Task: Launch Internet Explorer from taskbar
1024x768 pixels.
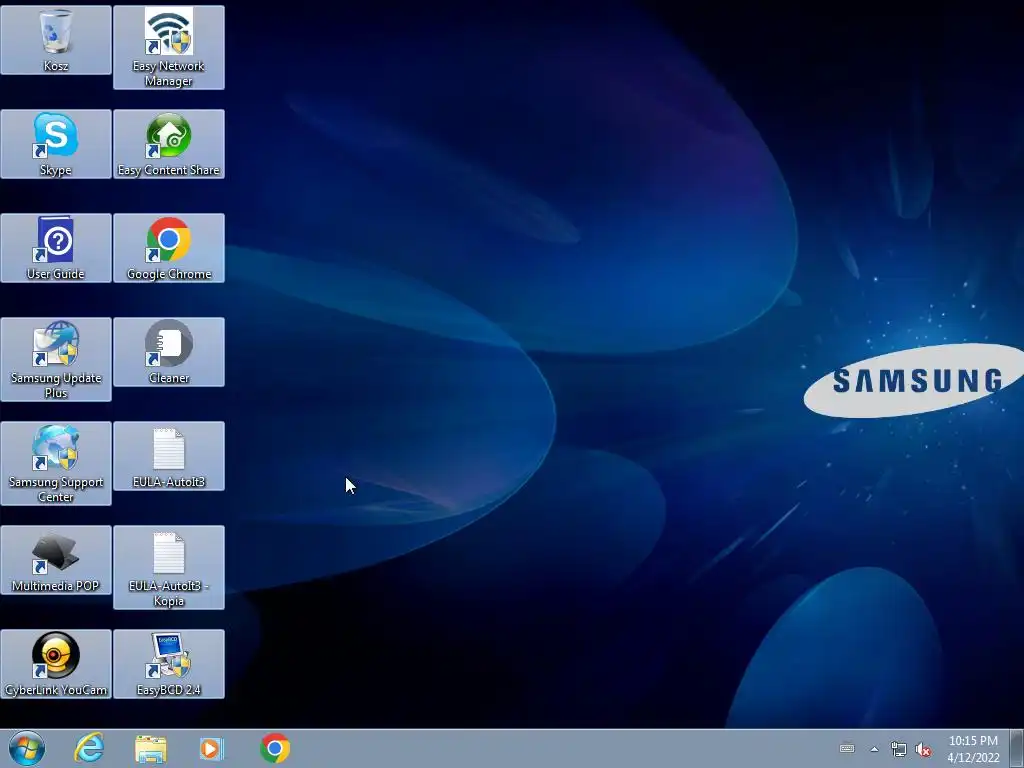Action: coord(89,748)
